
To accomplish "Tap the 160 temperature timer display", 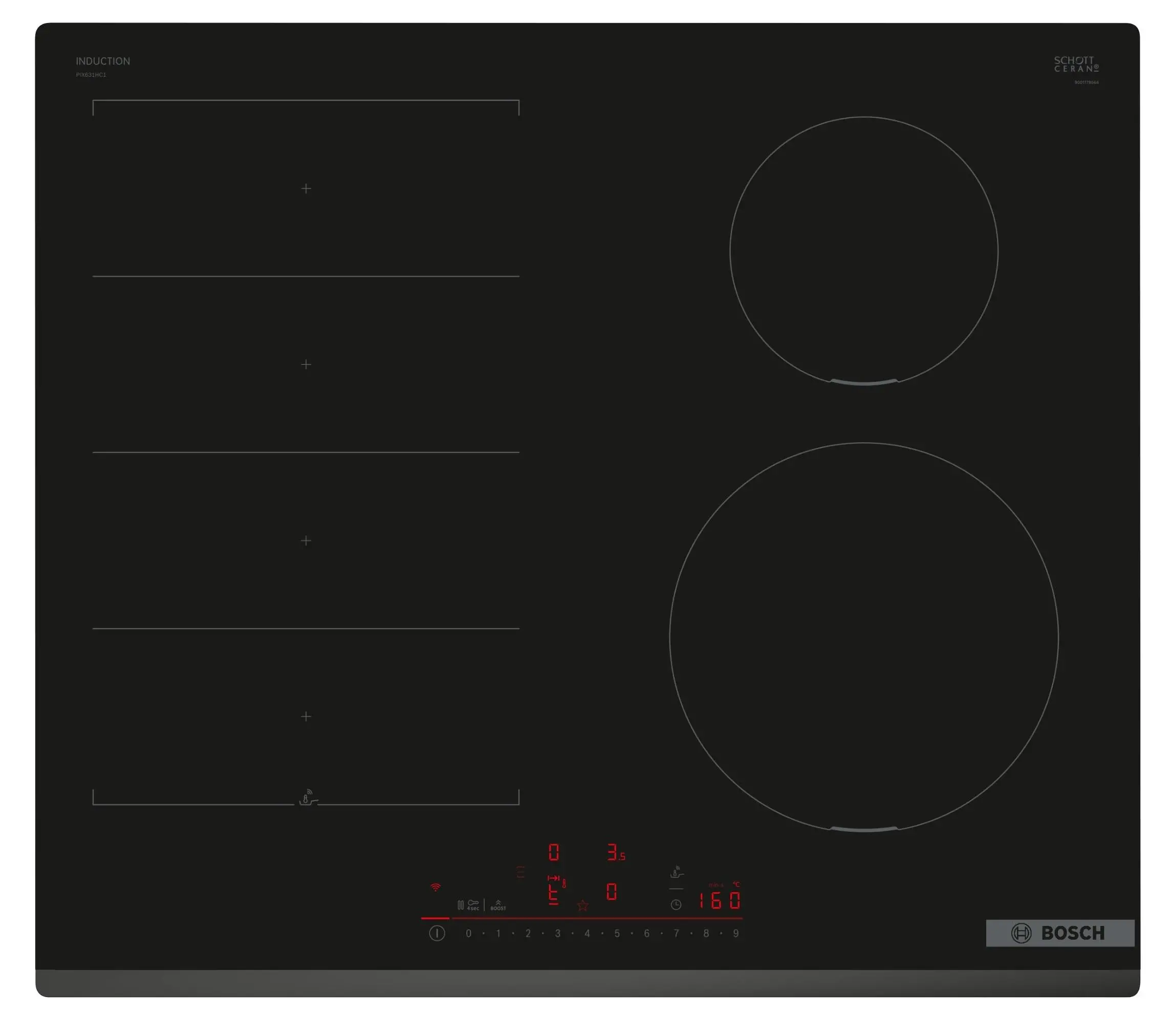I will (x=719, y=901).
